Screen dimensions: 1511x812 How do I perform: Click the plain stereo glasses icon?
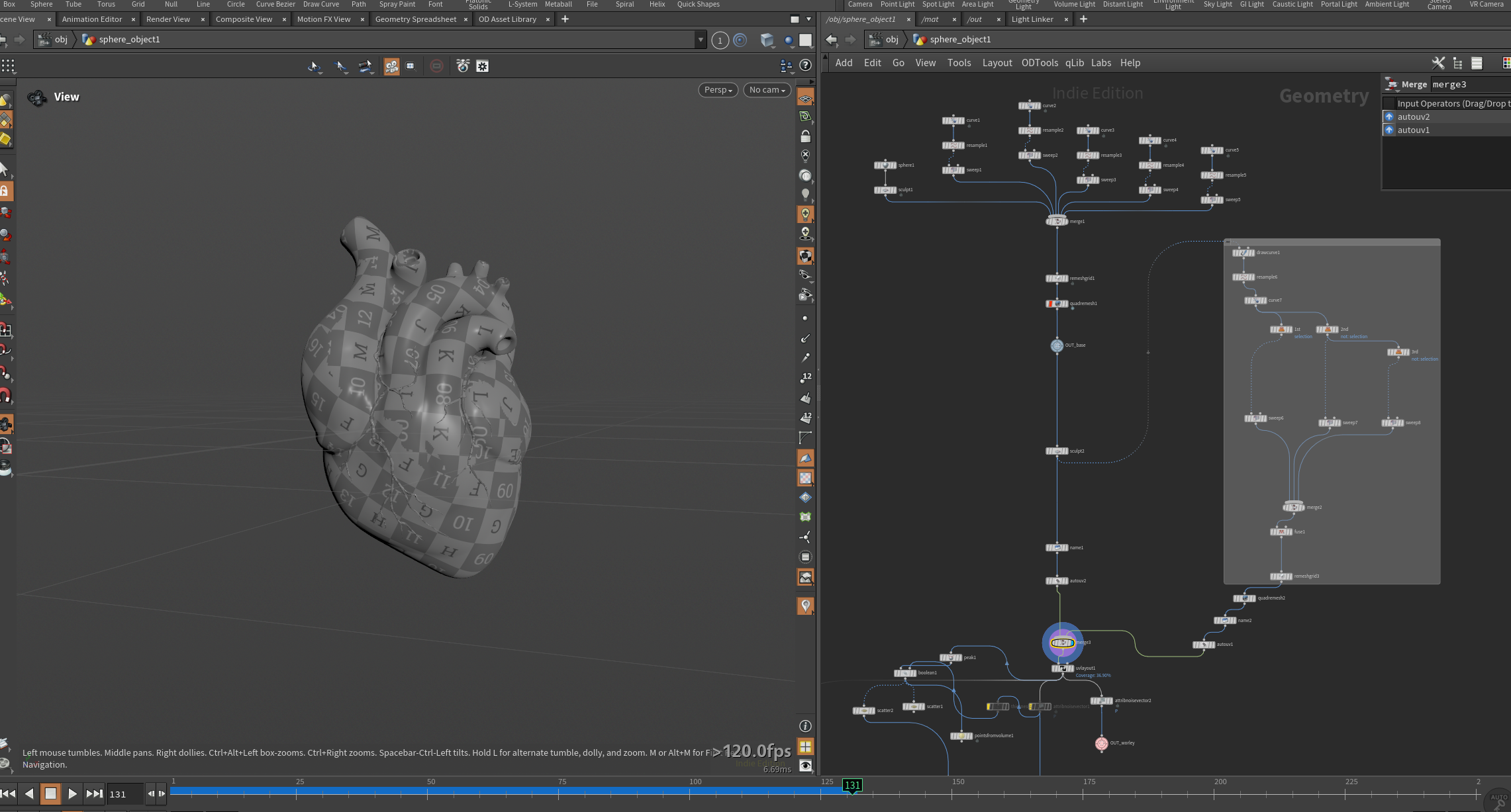coord(805,275)
